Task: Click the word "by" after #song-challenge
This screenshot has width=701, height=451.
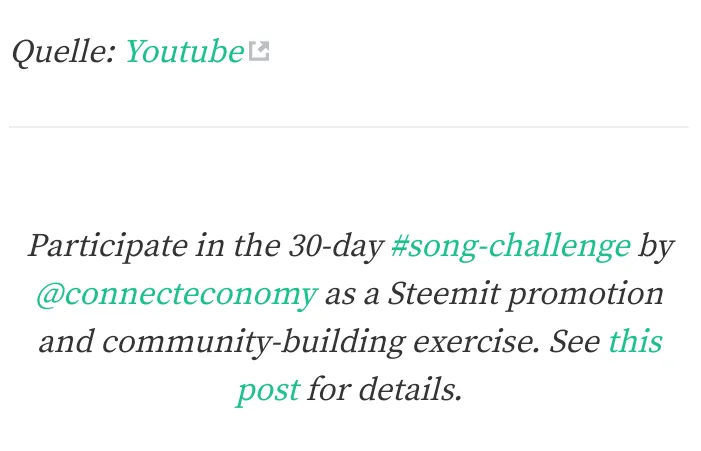Action: pyautogui.click(x=656, y=246)
